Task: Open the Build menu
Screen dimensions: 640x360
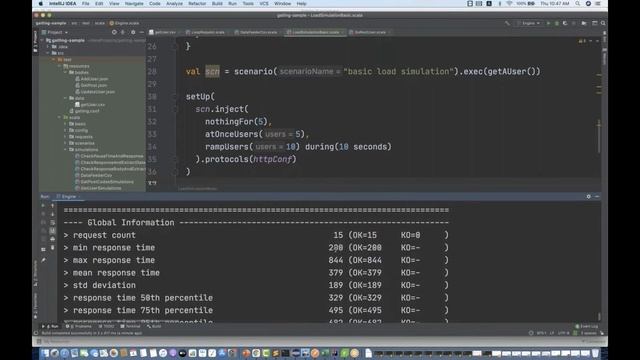Action: 217,4
